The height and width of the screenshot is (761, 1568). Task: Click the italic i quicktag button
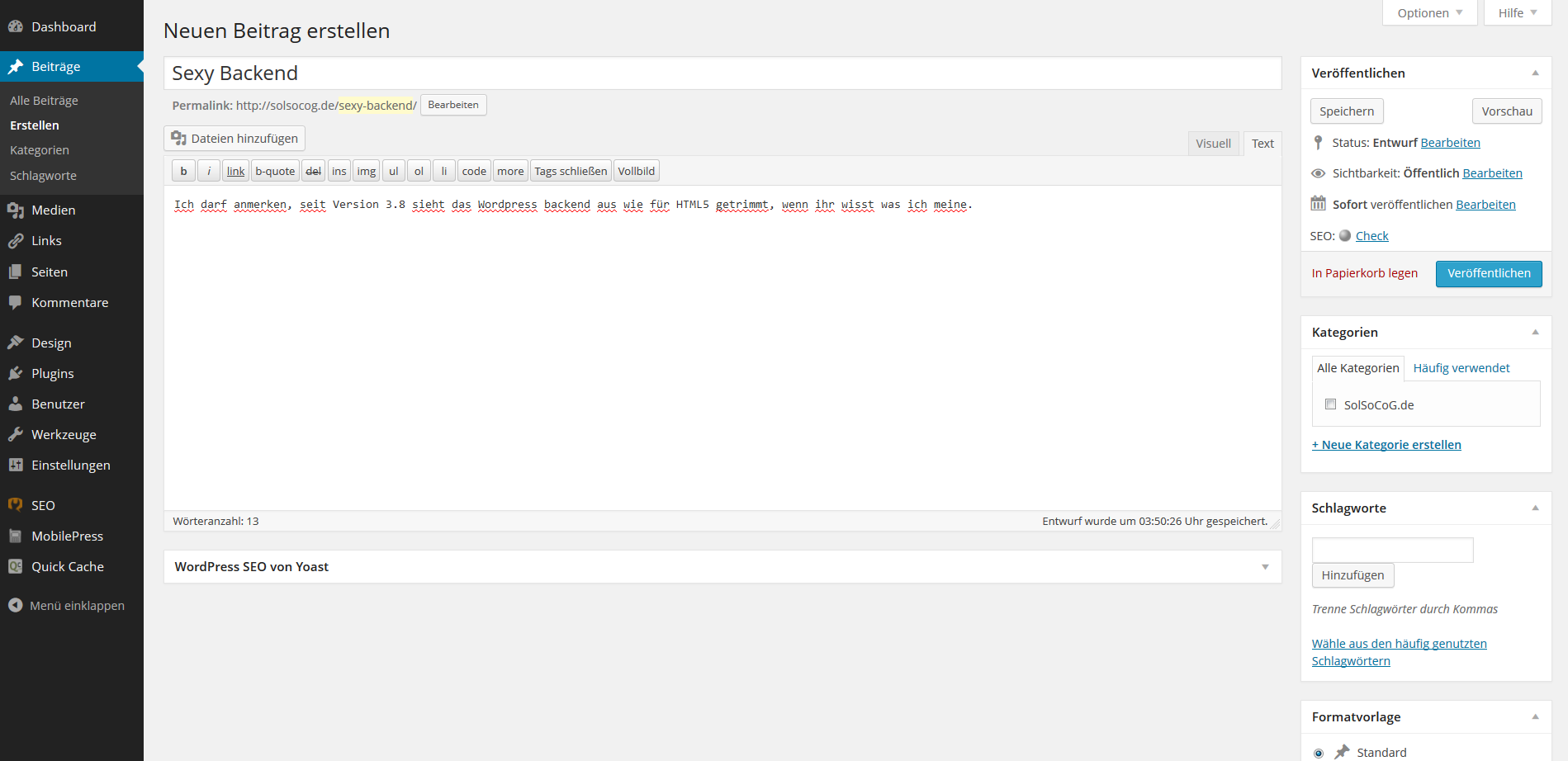[x=209, y=171]
